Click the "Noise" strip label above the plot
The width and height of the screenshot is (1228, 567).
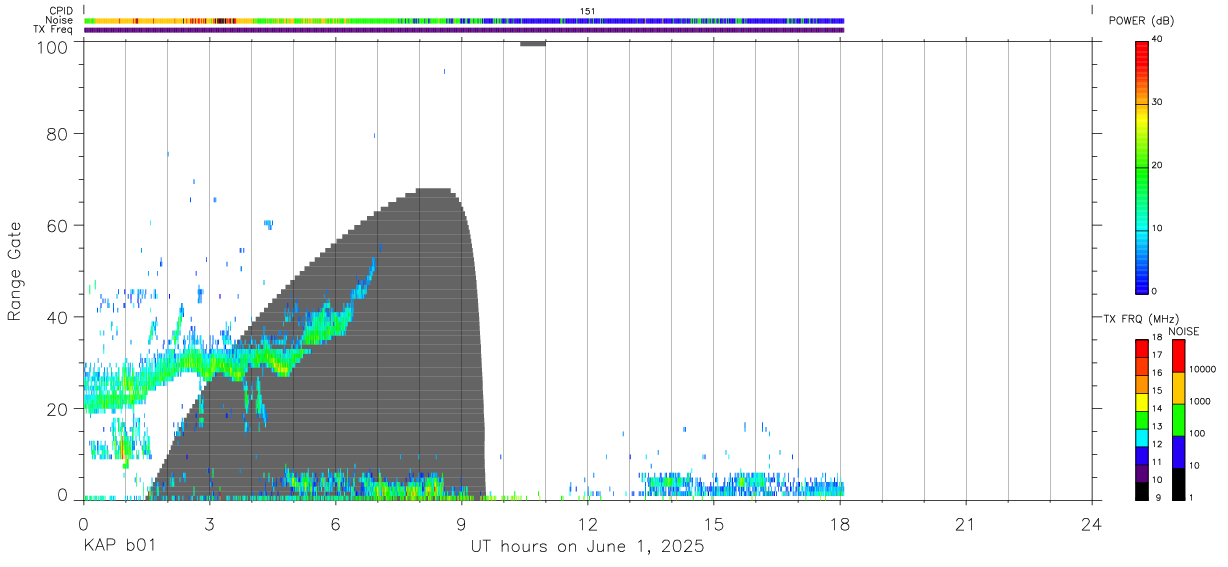tap(59, 20)
